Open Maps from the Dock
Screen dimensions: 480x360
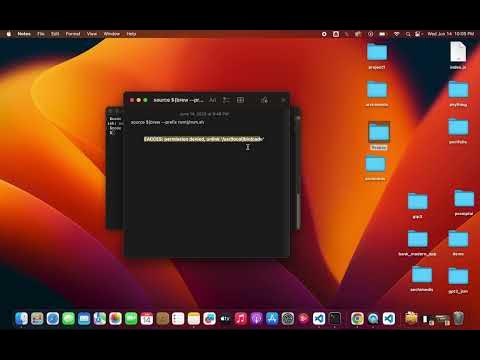(x=100, y=319)
